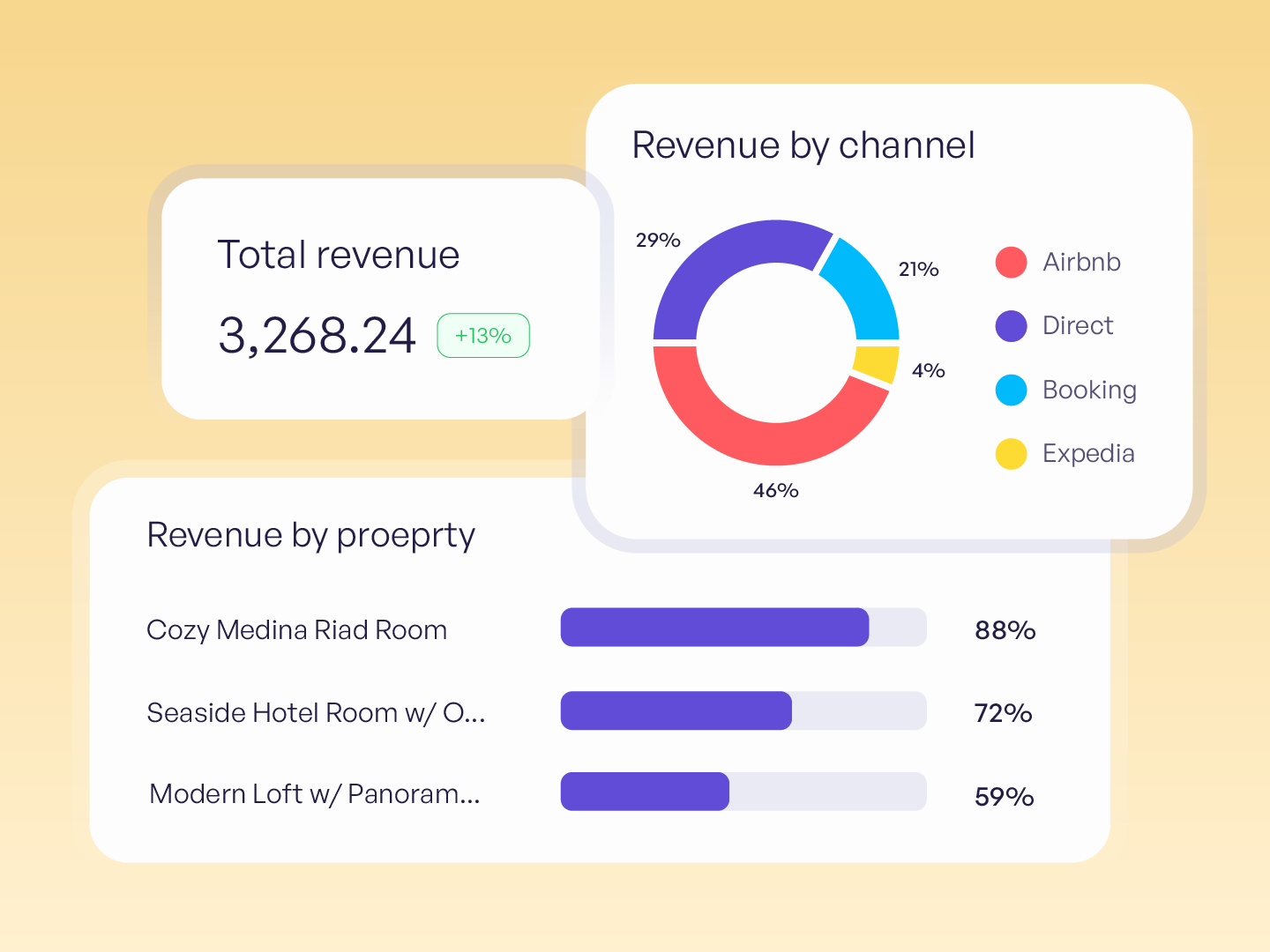Click the 3,268.24 total revenue value
Image resolution: width=1270 pixels, height=952 pixels.
317,336
